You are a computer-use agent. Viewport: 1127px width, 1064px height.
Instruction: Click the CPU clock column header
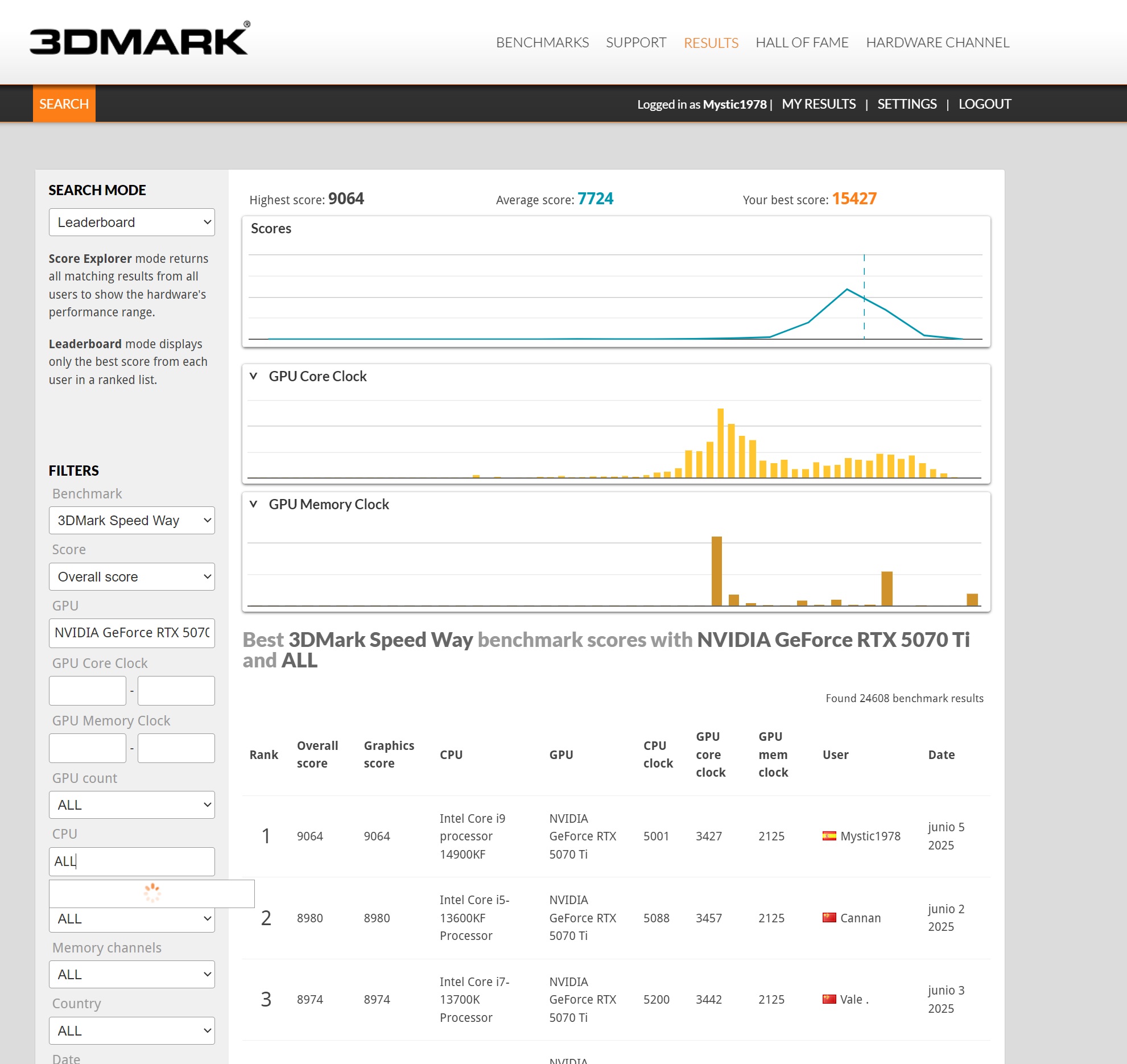point(658,754)
